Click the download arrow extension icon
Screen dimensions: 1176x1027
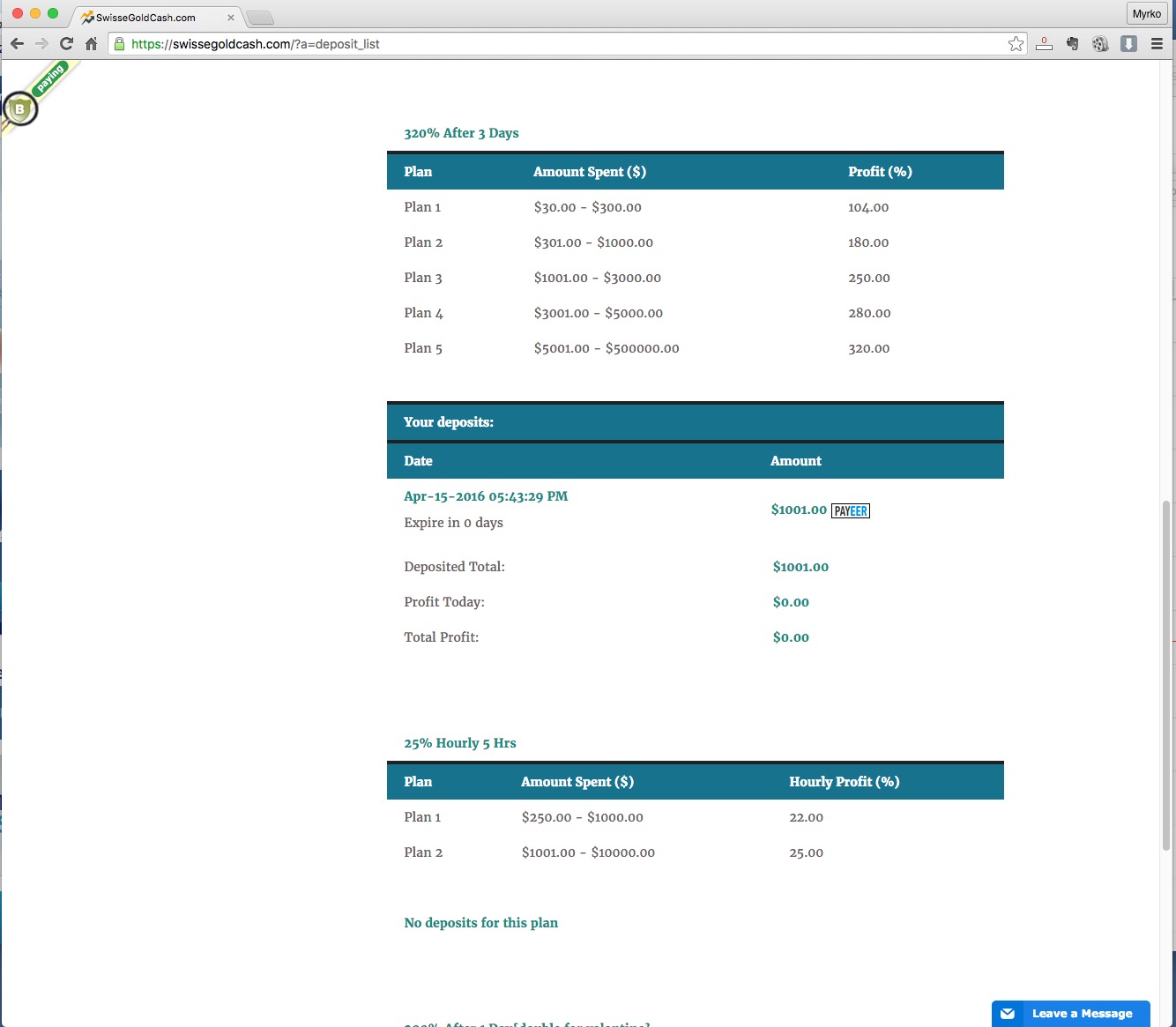(1128, 44)
